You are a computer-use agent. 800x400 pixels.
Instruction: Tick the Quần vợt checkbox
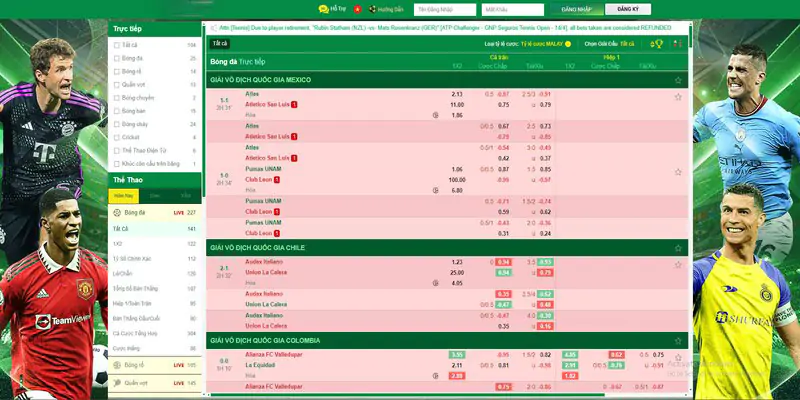118,84
